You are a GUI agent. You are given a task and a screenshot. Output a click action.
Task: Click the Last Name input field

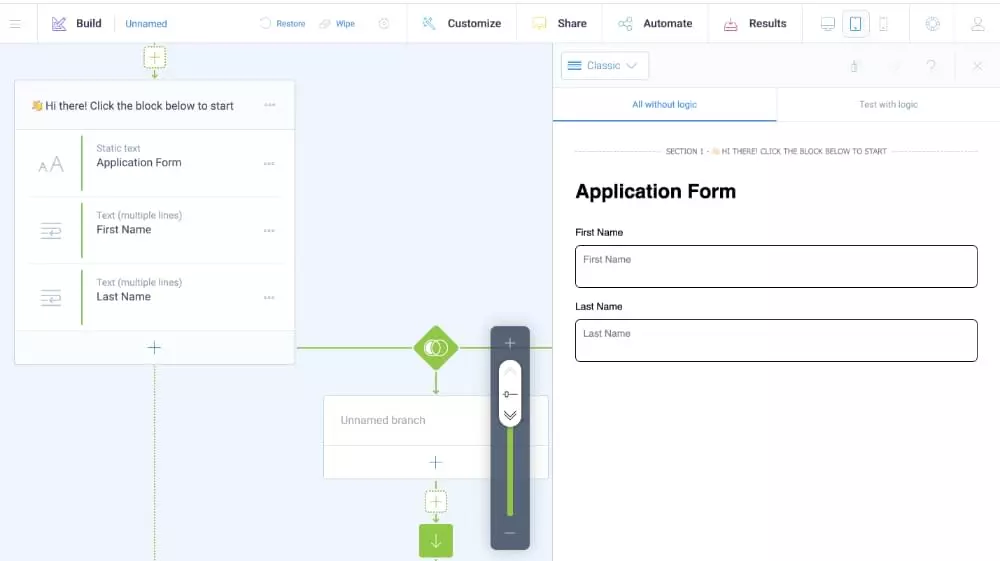(x=776, y=340)
